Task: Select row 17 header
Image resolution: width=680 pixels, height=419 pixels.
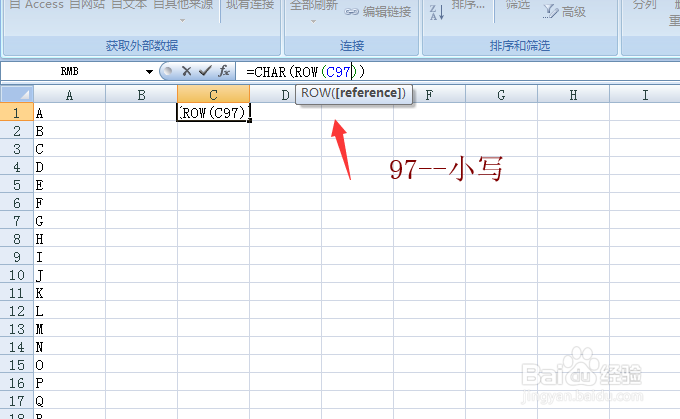Action: click(16, 401)
